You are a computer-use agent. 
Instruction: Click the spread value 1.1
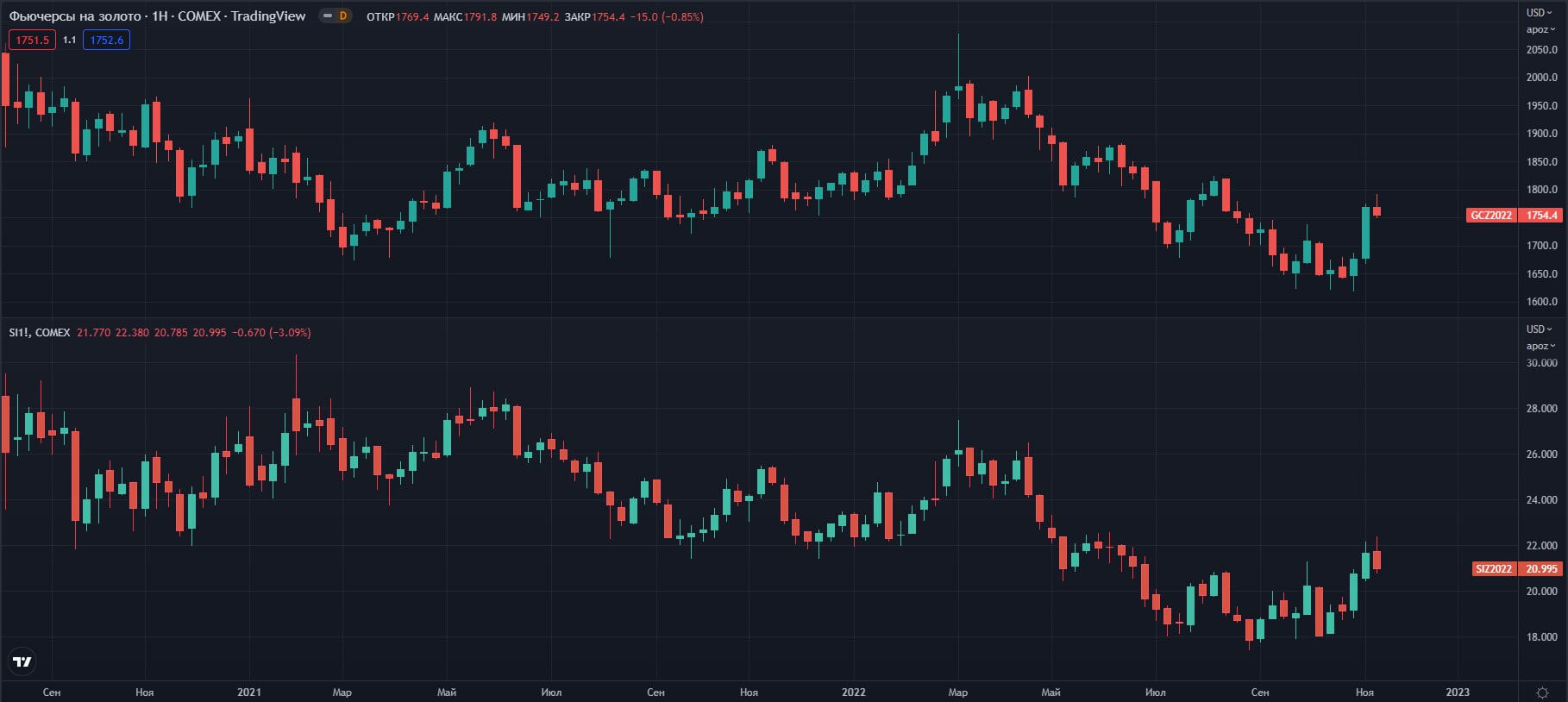pos(70,40)
